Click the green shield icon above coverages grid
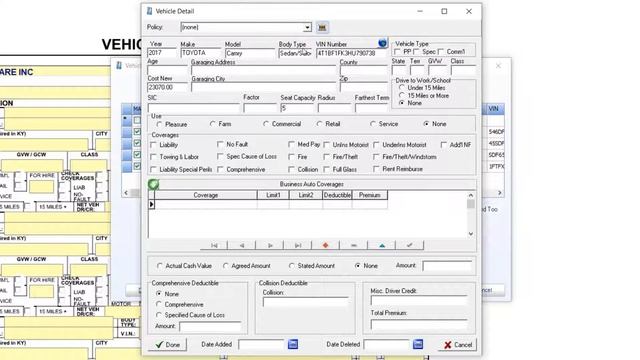 pyautogui.click(x=153, y=184)
